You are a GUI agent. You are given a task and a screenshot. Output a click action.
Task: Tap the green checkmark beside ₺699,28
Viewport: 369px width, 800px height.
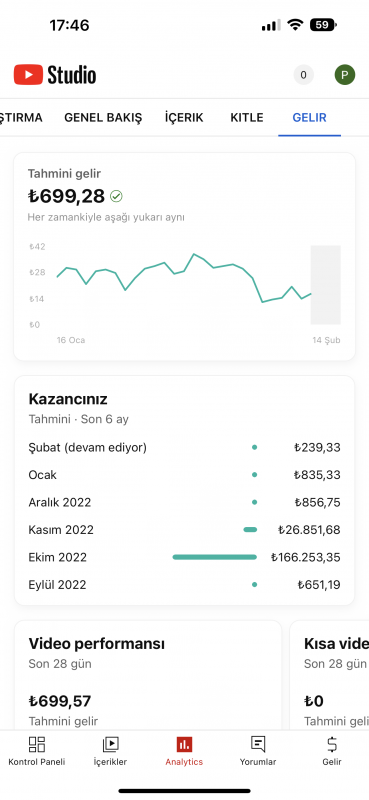[x=116, y=196]
